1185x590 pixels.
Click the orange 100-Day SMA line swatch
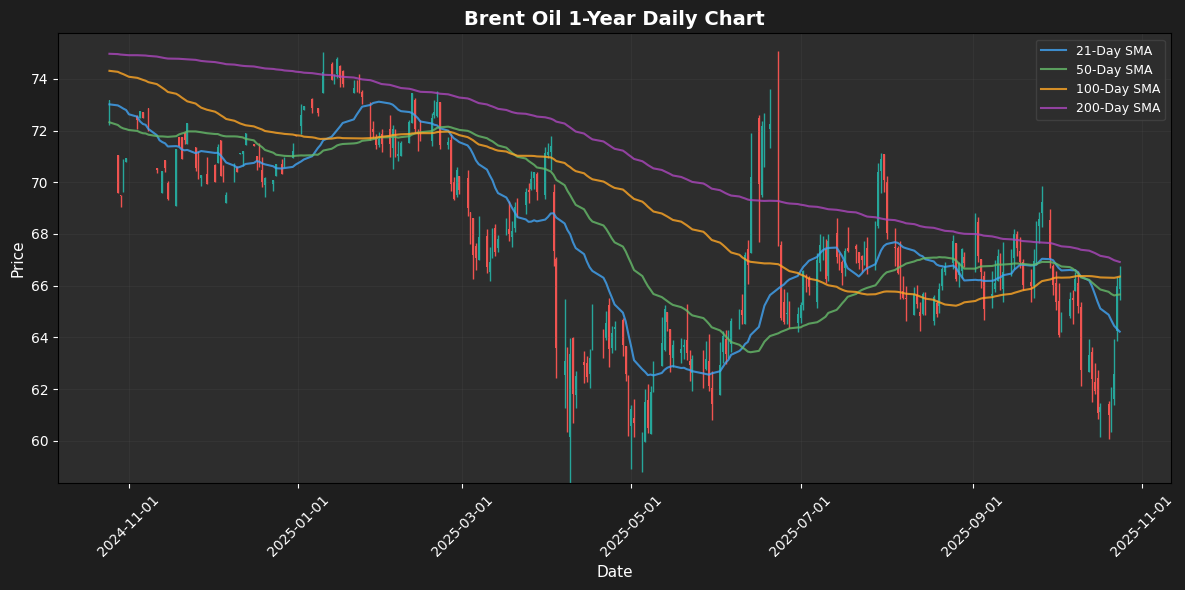click(x=1054, y=89)
